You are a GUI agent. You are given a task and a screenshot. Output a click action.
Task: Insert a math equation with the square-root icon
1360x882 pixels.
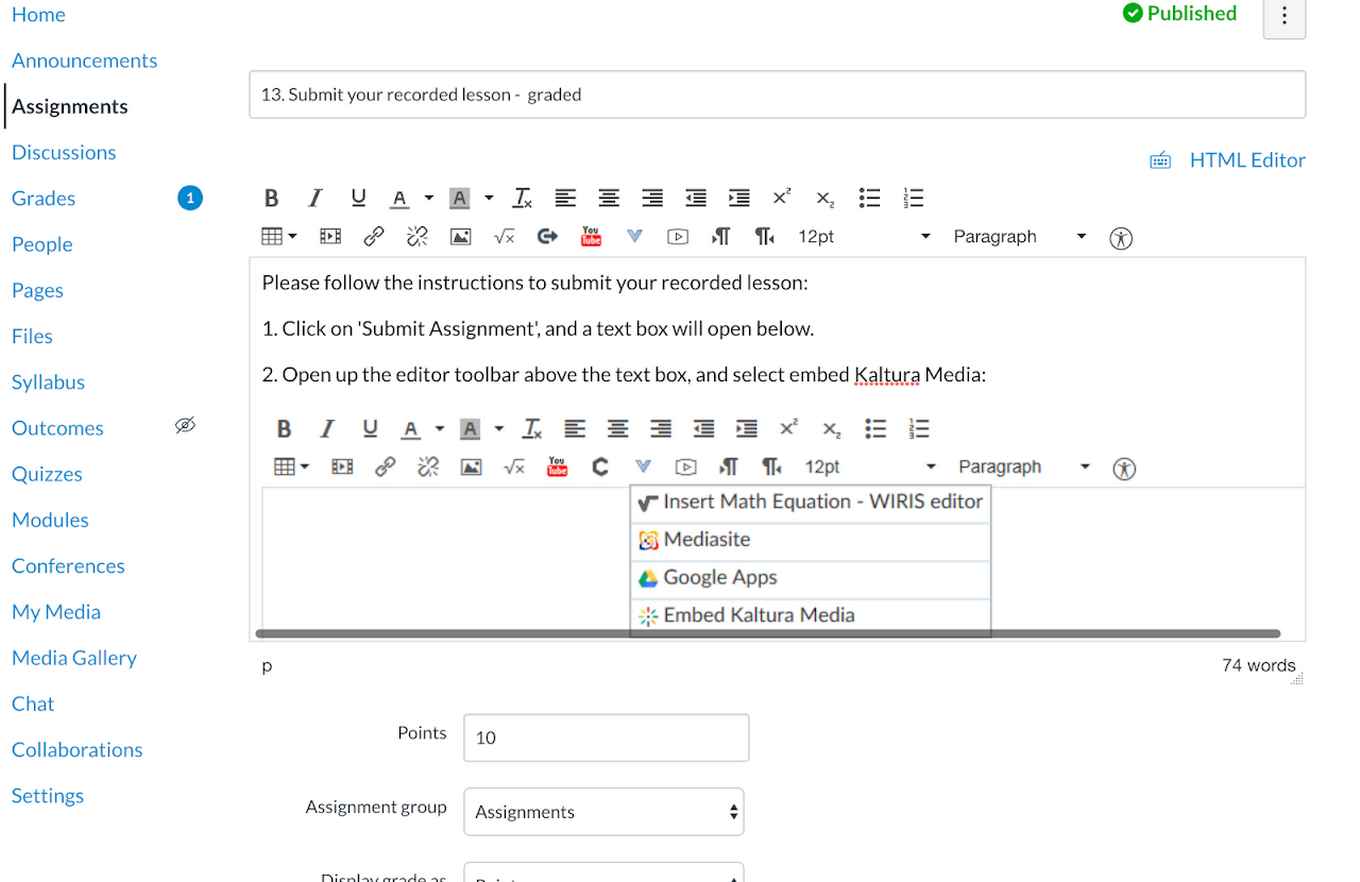(503, 236)
